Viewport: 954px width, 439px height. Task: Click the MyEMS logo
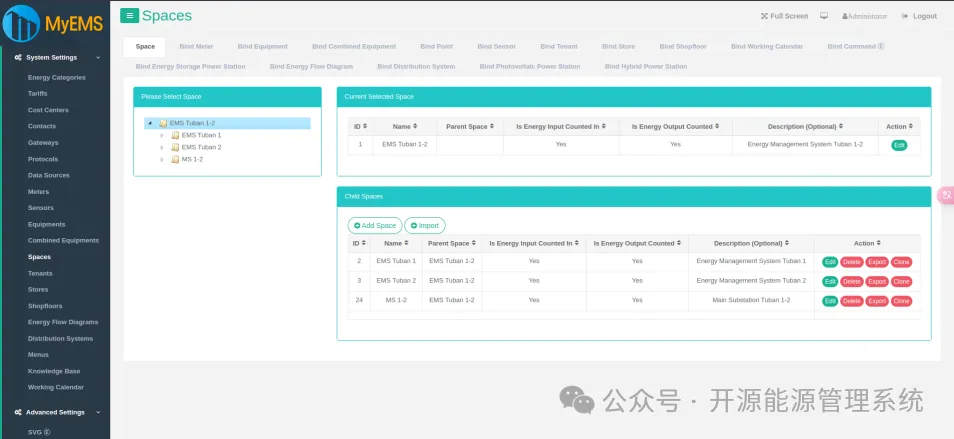pyautogui.click(x=54, y=24)
